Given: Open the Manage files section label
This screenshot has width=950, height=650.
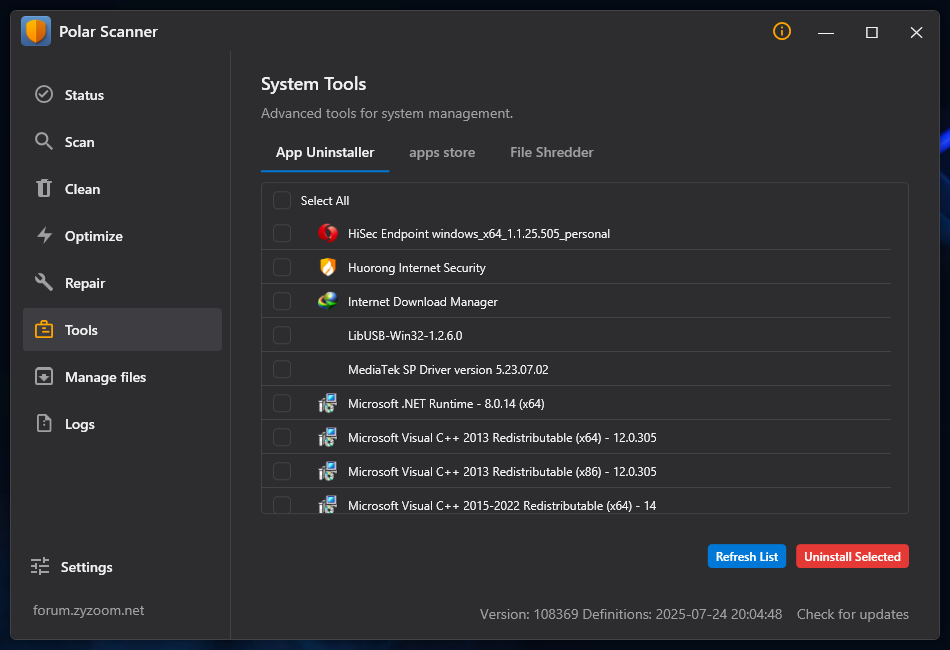Looking at the screenshot, I should point(105,377).
